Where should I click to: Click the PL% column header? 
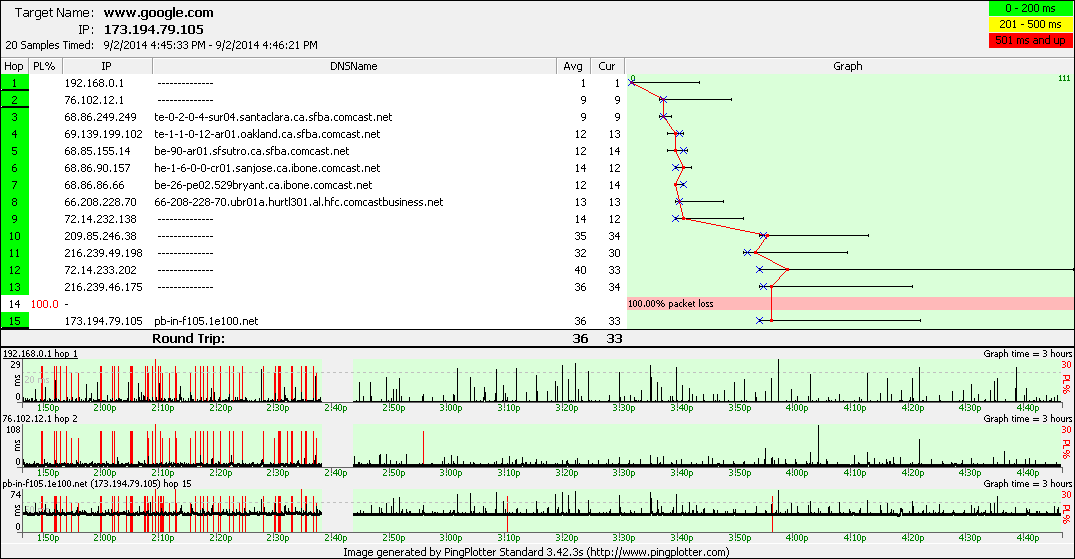[x=44, y=66]
